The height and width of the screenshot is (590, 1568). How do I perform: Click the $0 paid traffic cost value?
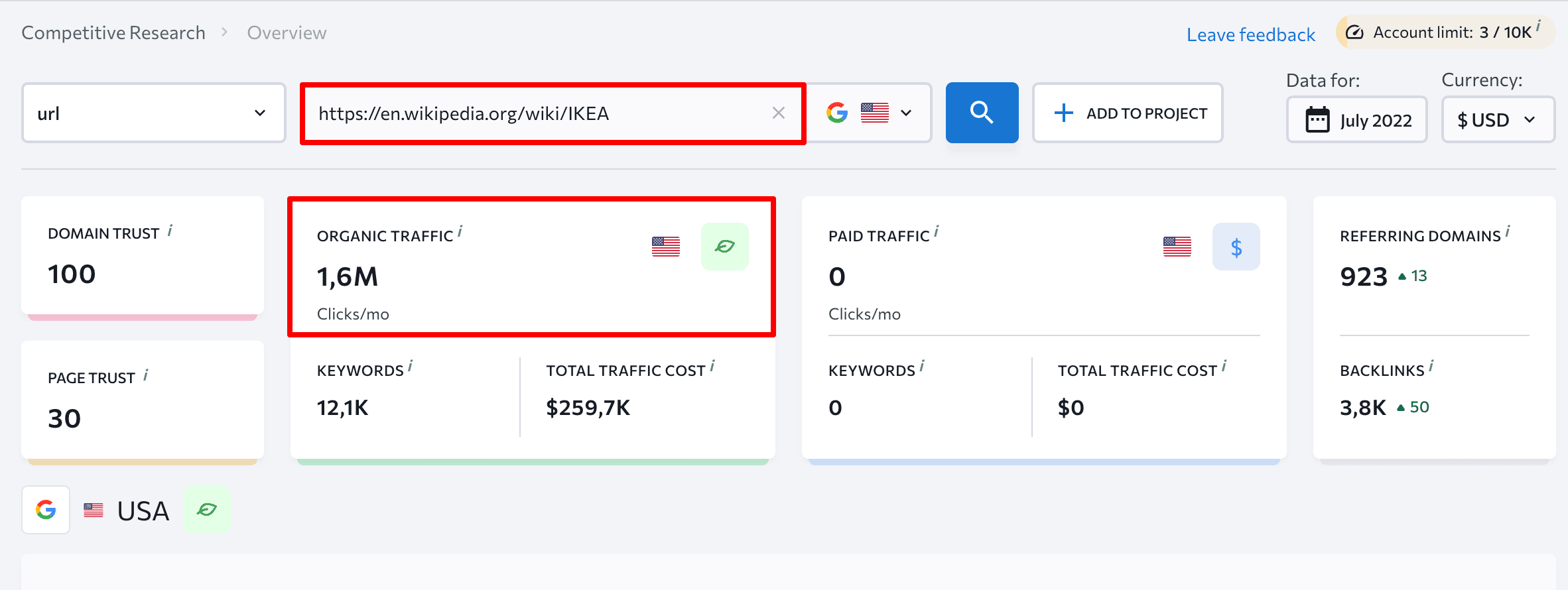[1071, 408]
